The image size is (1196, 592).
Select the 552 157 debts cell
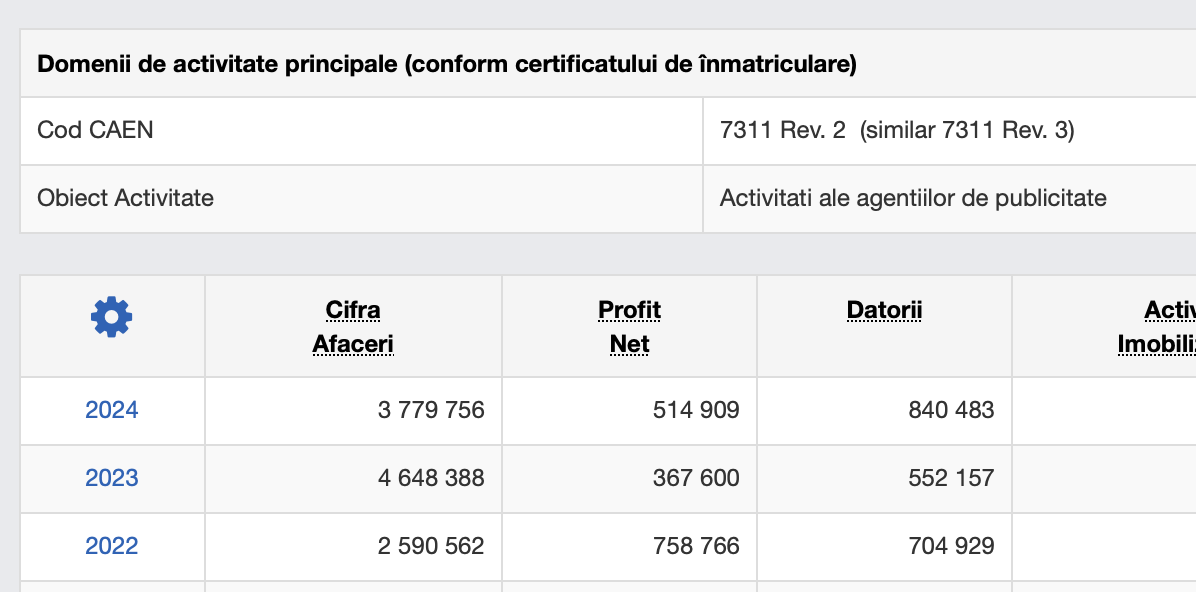coord(884,478)
